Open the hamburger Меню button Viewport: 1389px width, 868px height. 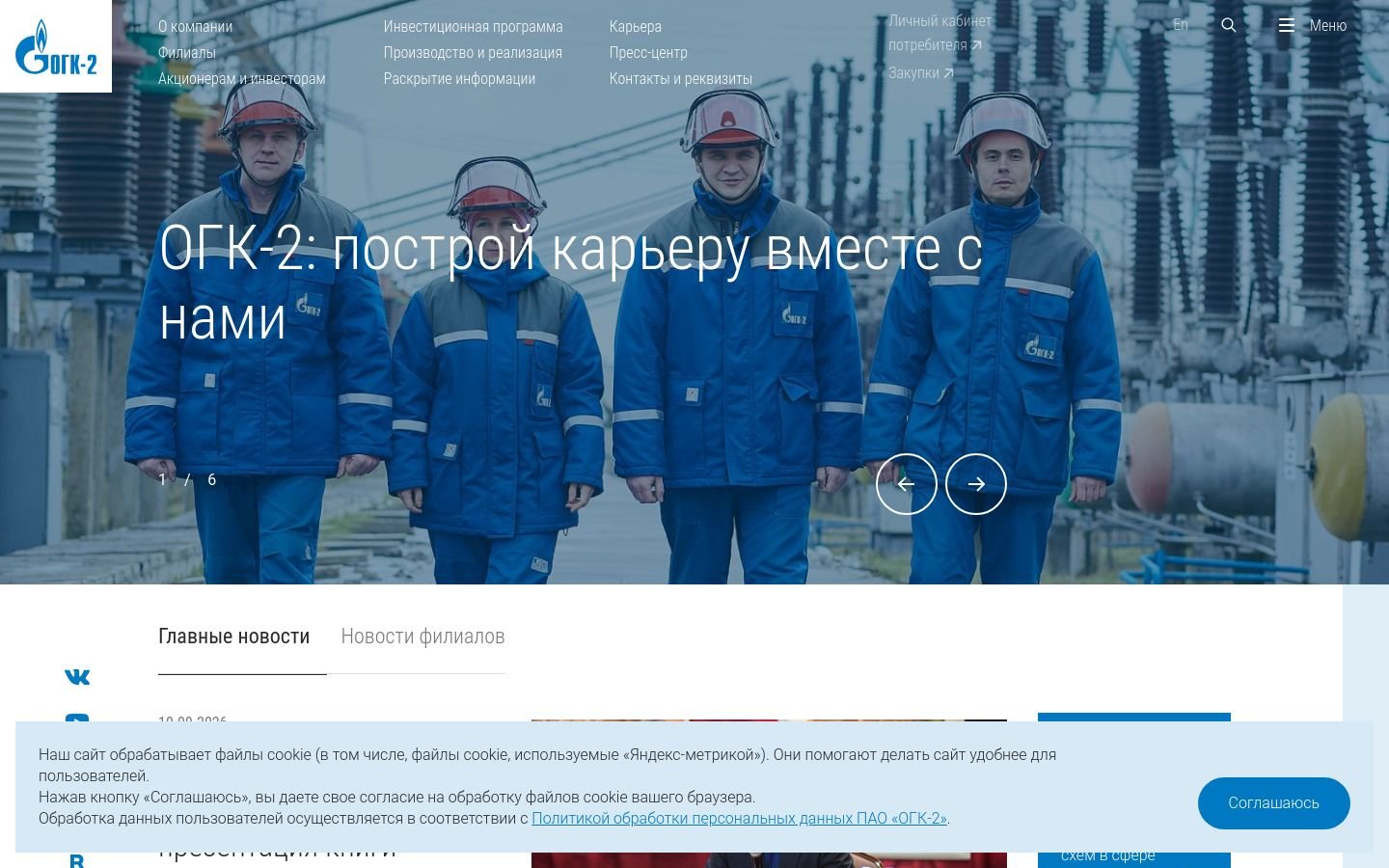[x=1312, y=25]
